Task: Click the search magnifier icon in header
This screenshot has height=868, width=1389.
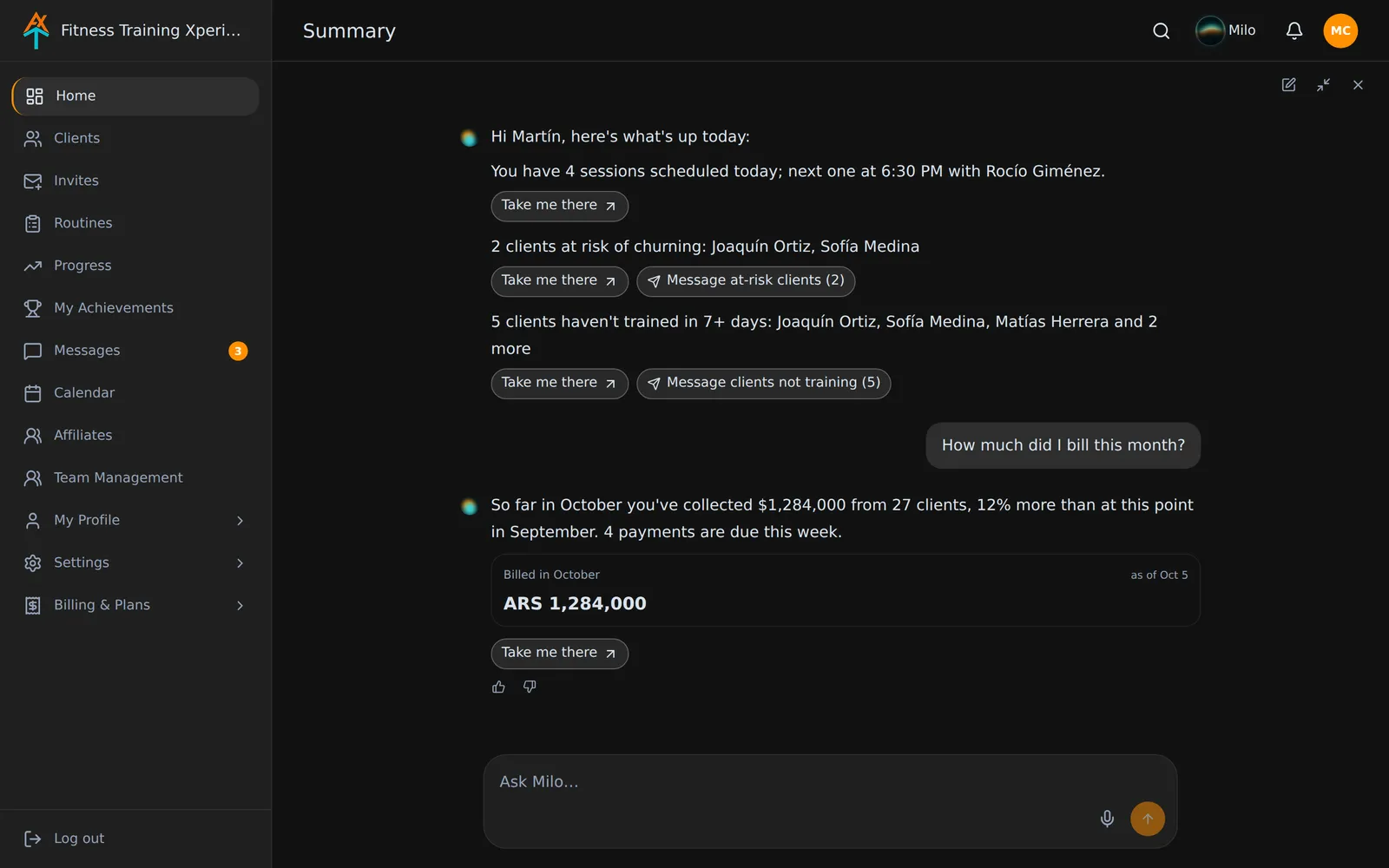Action: (1161, 31)
